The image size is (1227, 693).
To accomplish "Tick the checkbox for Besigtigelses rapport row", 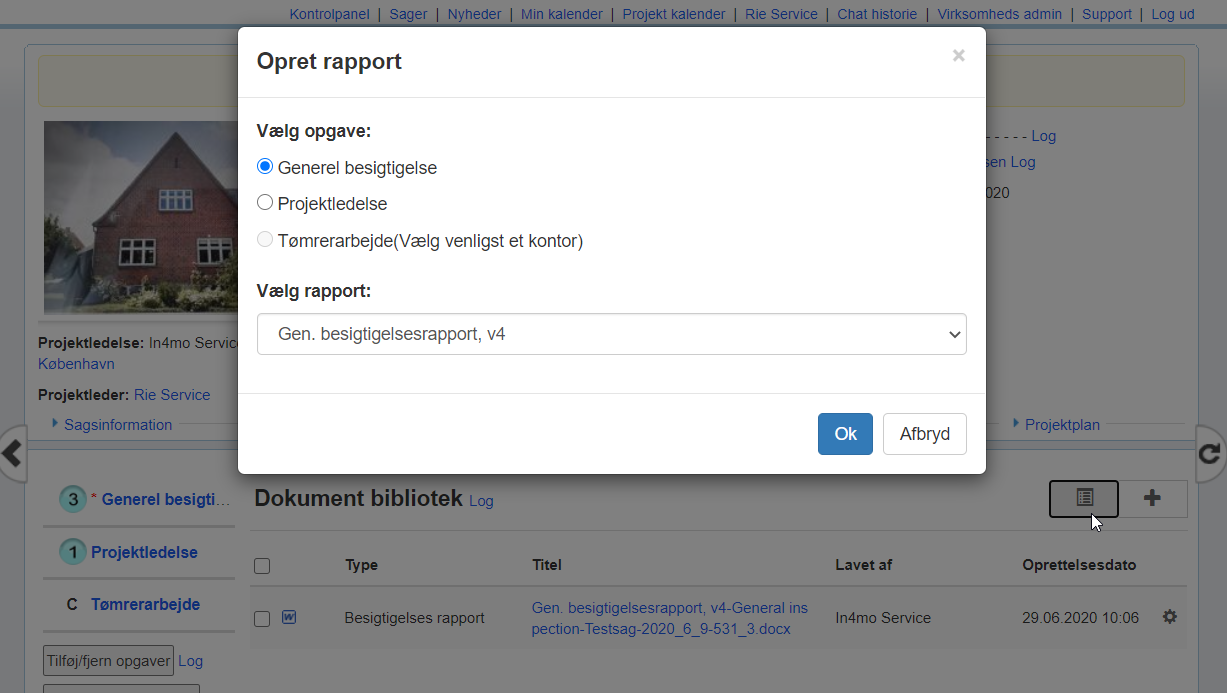I will point(262,619).
